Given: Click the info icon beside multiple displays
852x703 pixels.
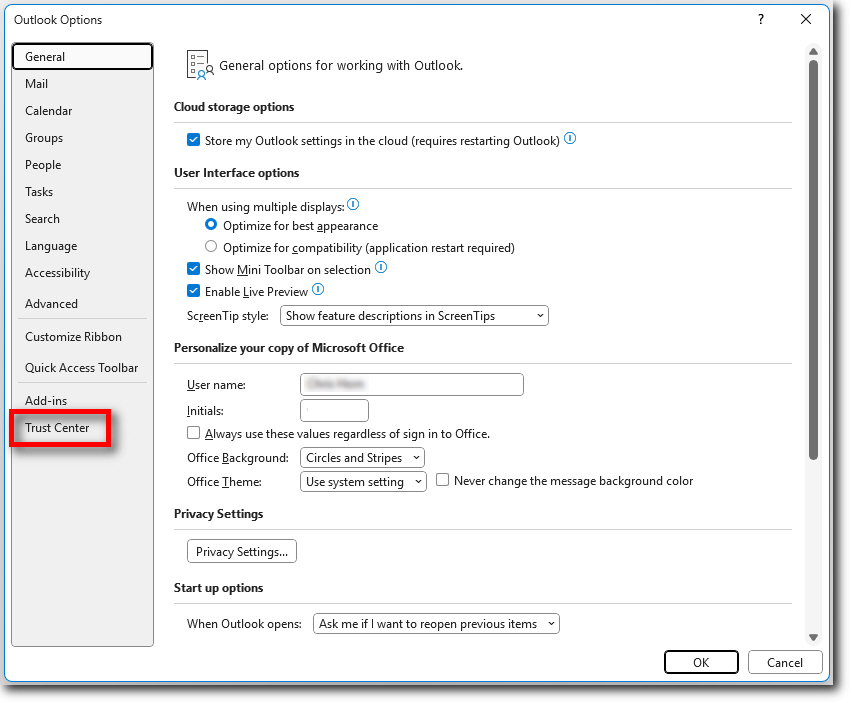Looking at the screenshot, I should coord(353,205).
